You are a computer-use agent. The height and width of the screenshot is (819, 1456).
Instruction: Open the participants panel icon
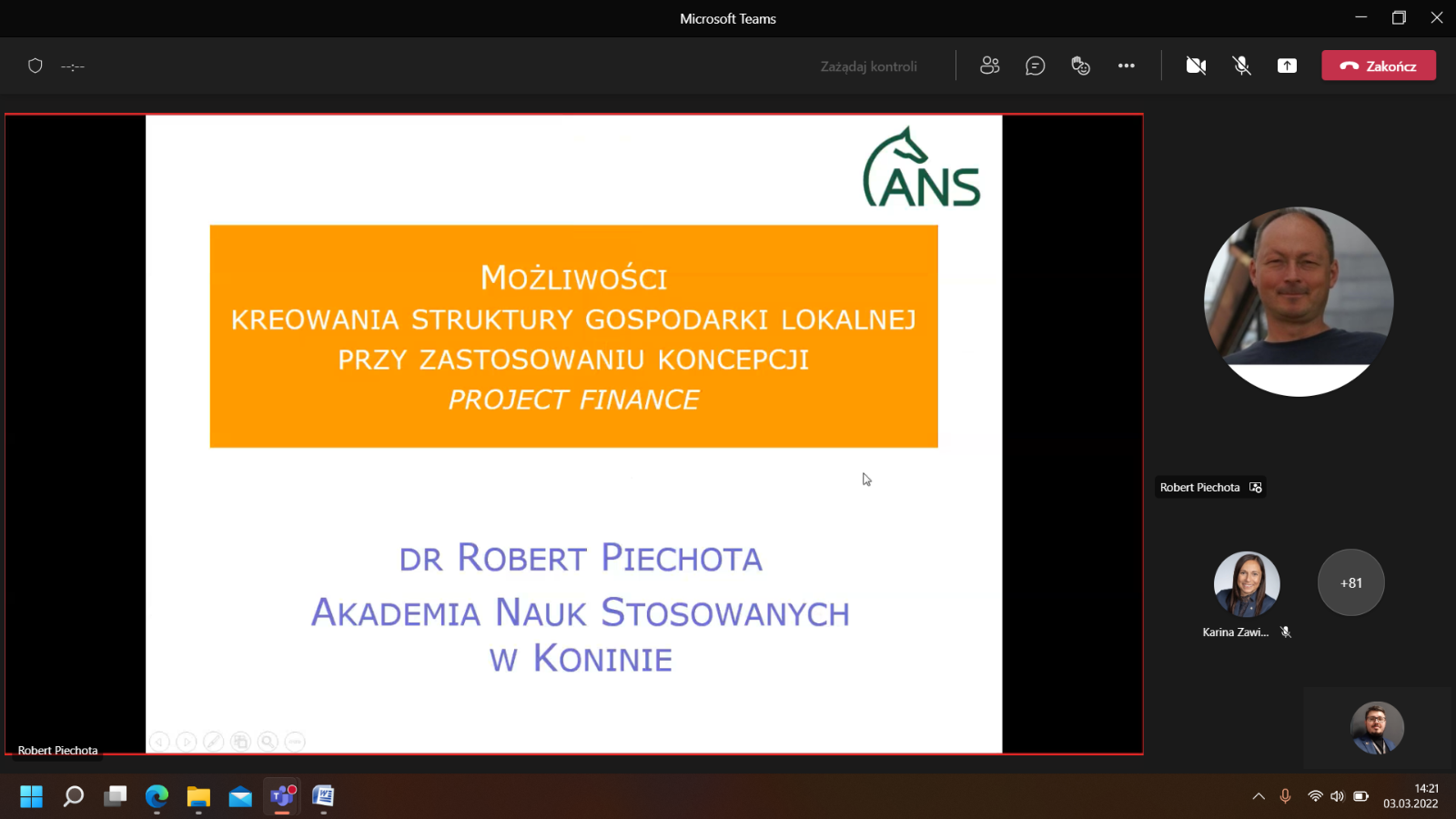click(x=989, y=66)
